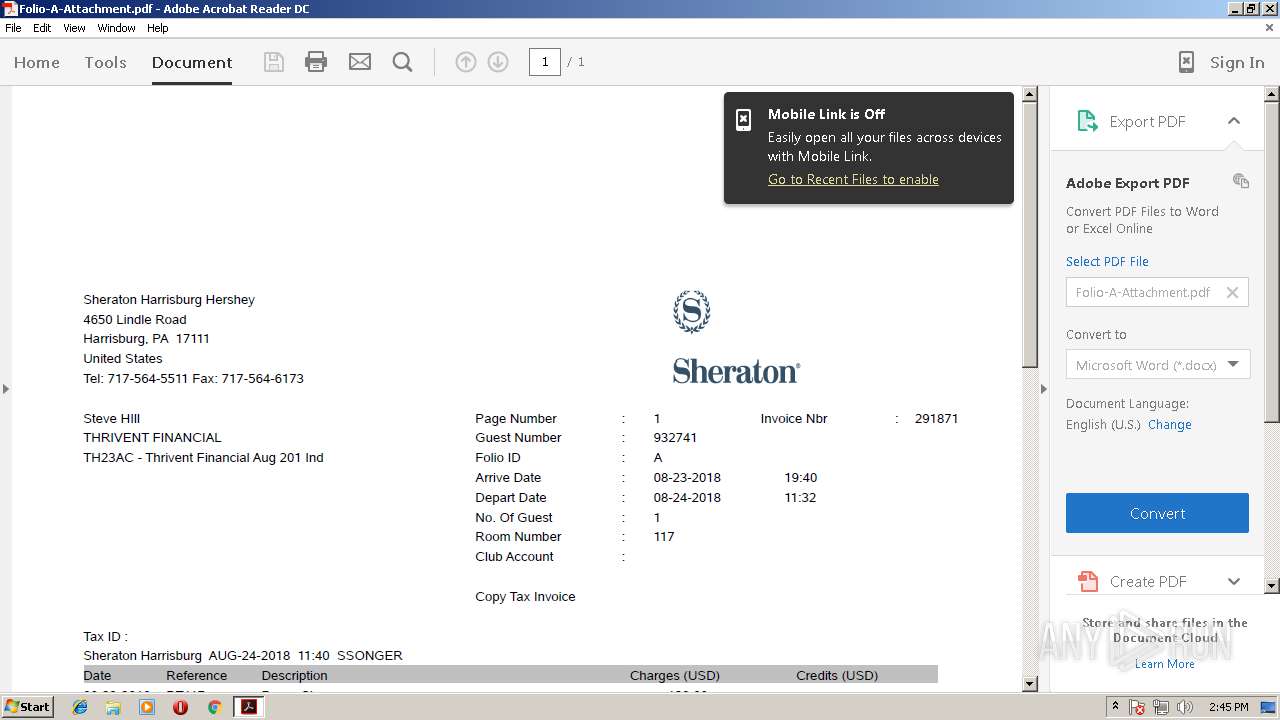Image resolution: width=1280 pixels, height=720 pixels.
Task: Change the document language link
Action: (1169, 424)
